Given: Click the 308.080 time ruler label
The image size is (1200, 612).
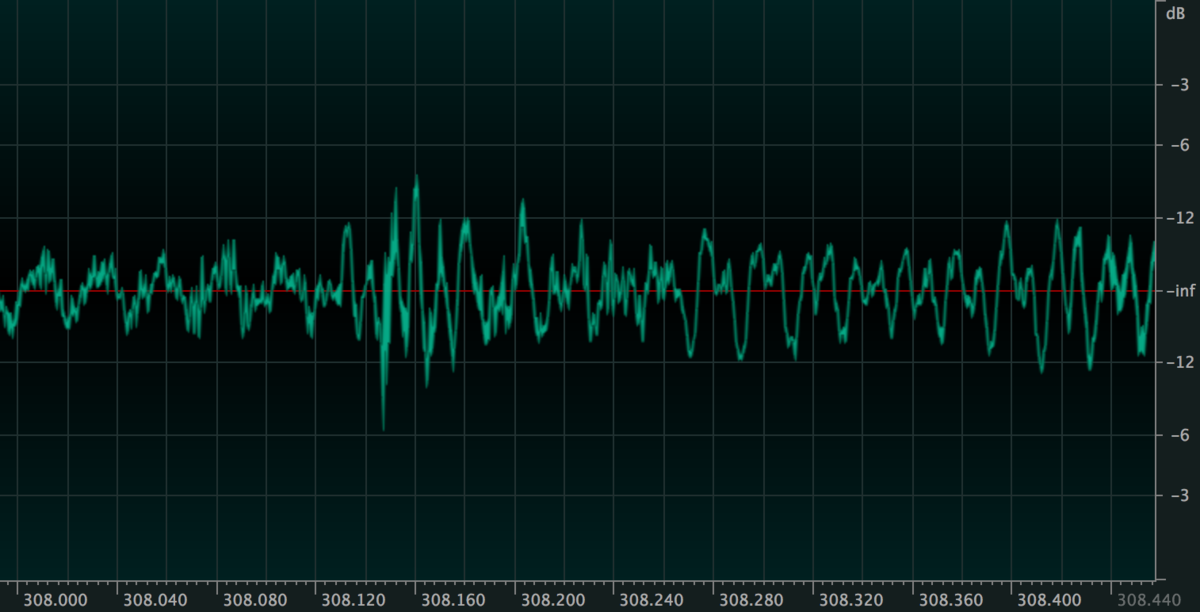Looking at the screenshot, I should click(x=256, y=600).
